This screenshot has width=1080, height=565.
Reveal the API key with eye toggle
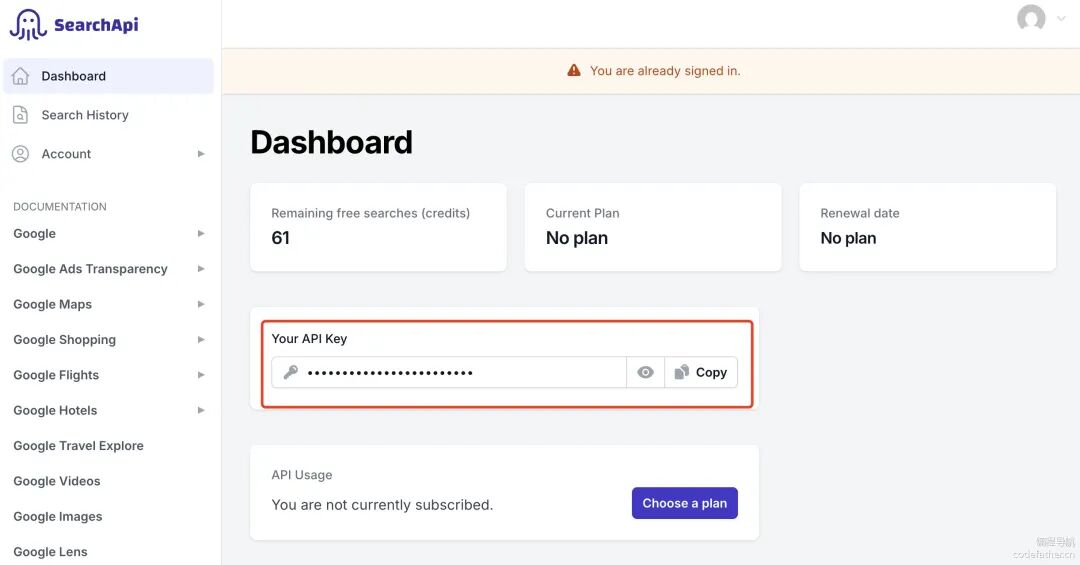pos(646,372)
